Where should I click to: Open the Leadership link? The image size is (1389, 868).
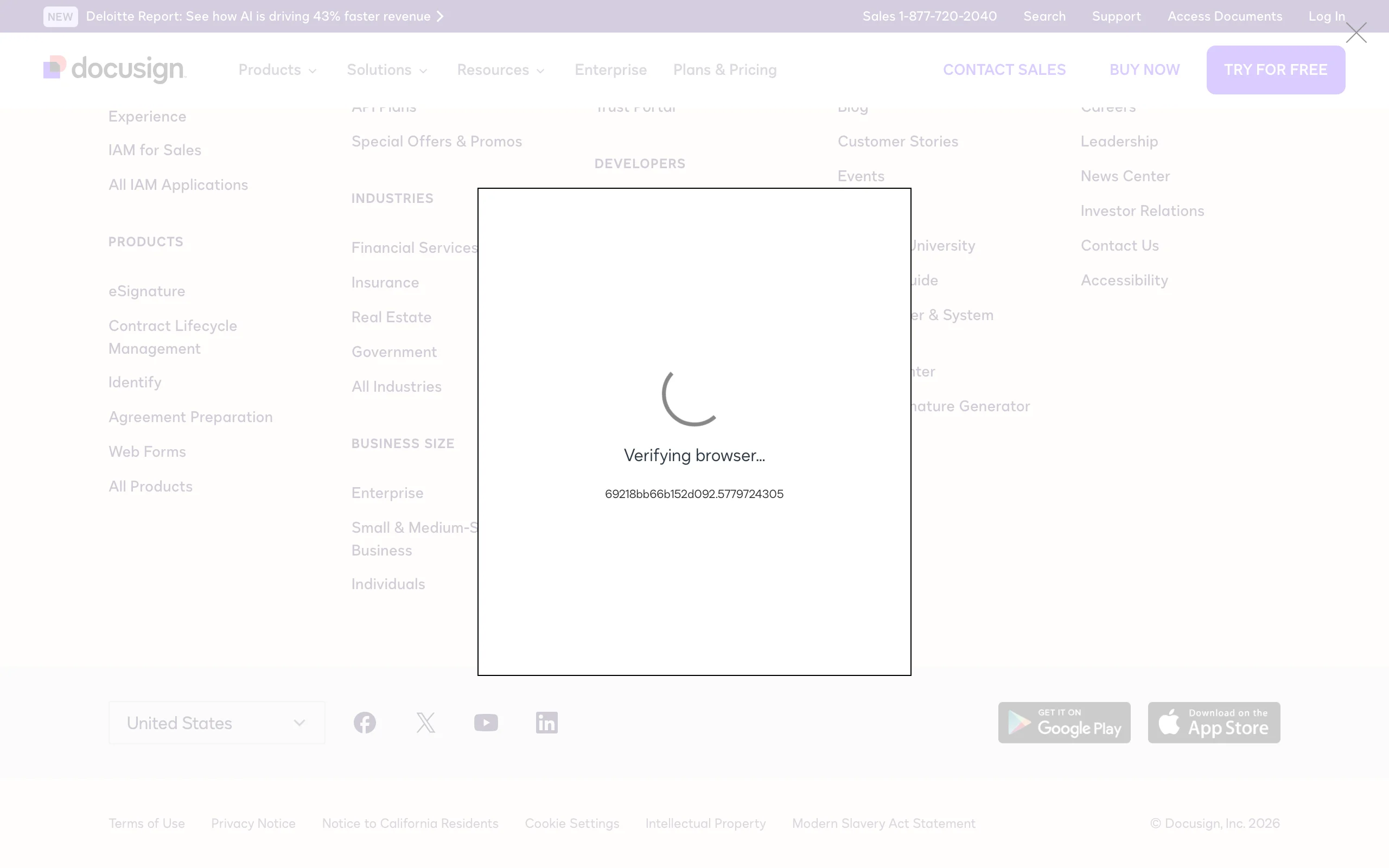click(1119, 141)
